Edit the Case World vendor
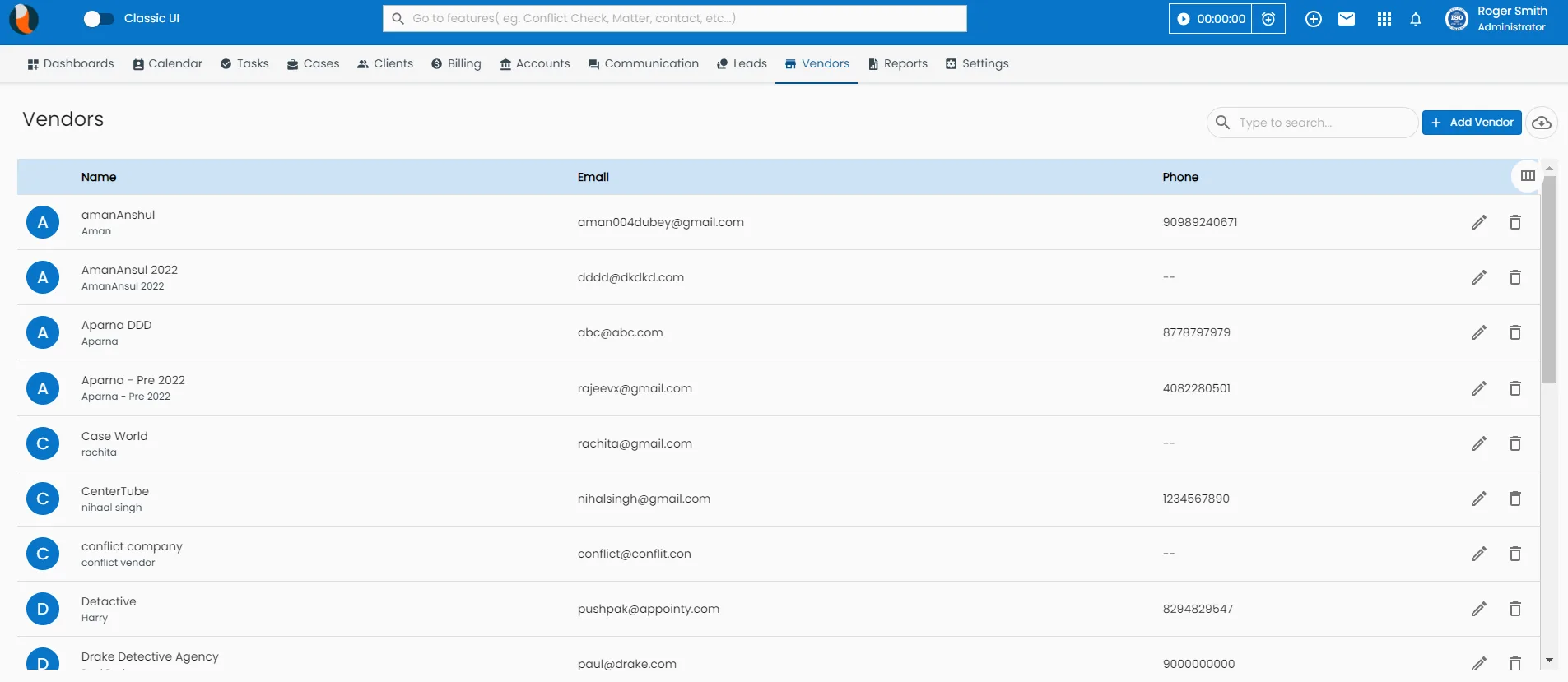 (1479, 443)
